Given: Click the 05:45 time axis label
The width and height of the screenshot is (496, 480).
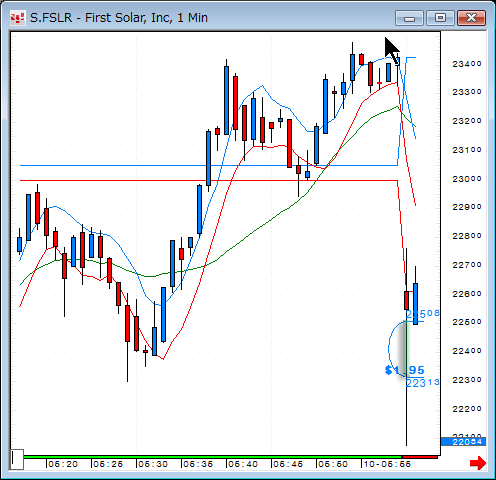Looking at the screenshot, I should click(x=288, y=464).
